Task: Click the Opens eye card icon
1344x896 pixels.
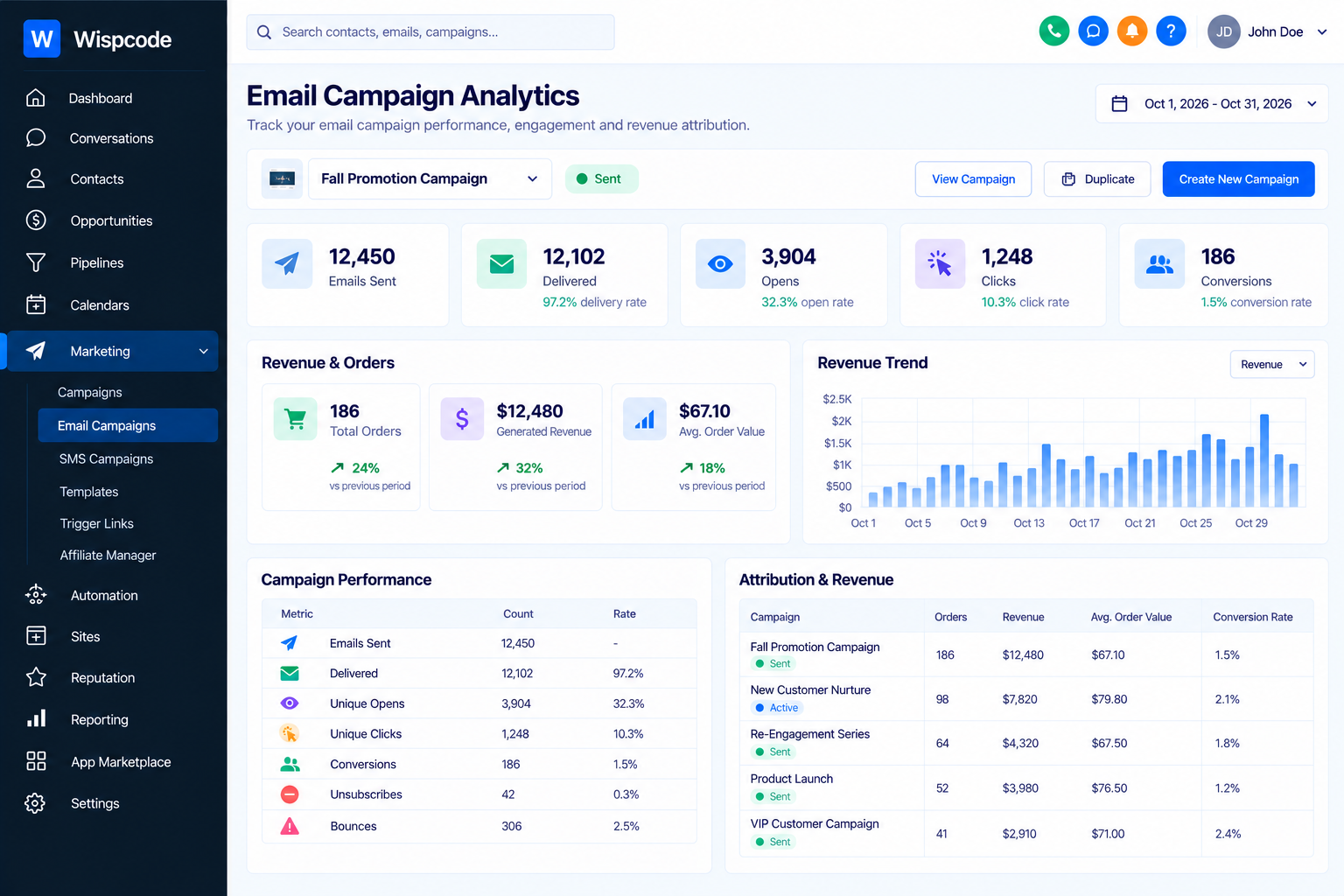Action: 720,263
